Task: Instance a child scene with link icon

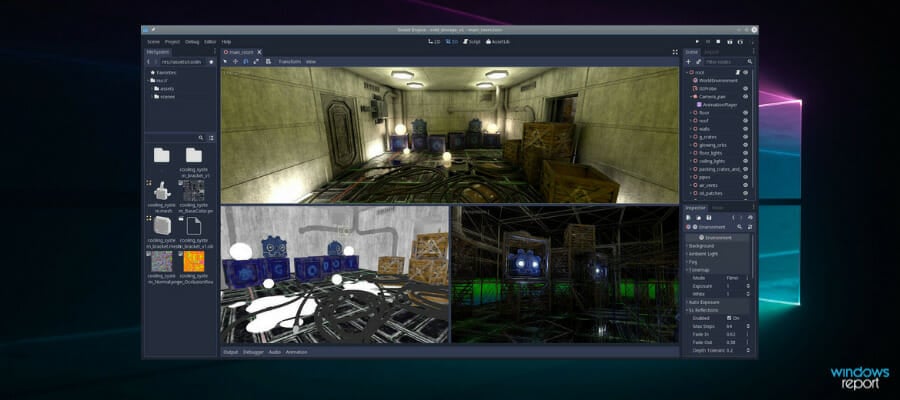Action: 699,61
